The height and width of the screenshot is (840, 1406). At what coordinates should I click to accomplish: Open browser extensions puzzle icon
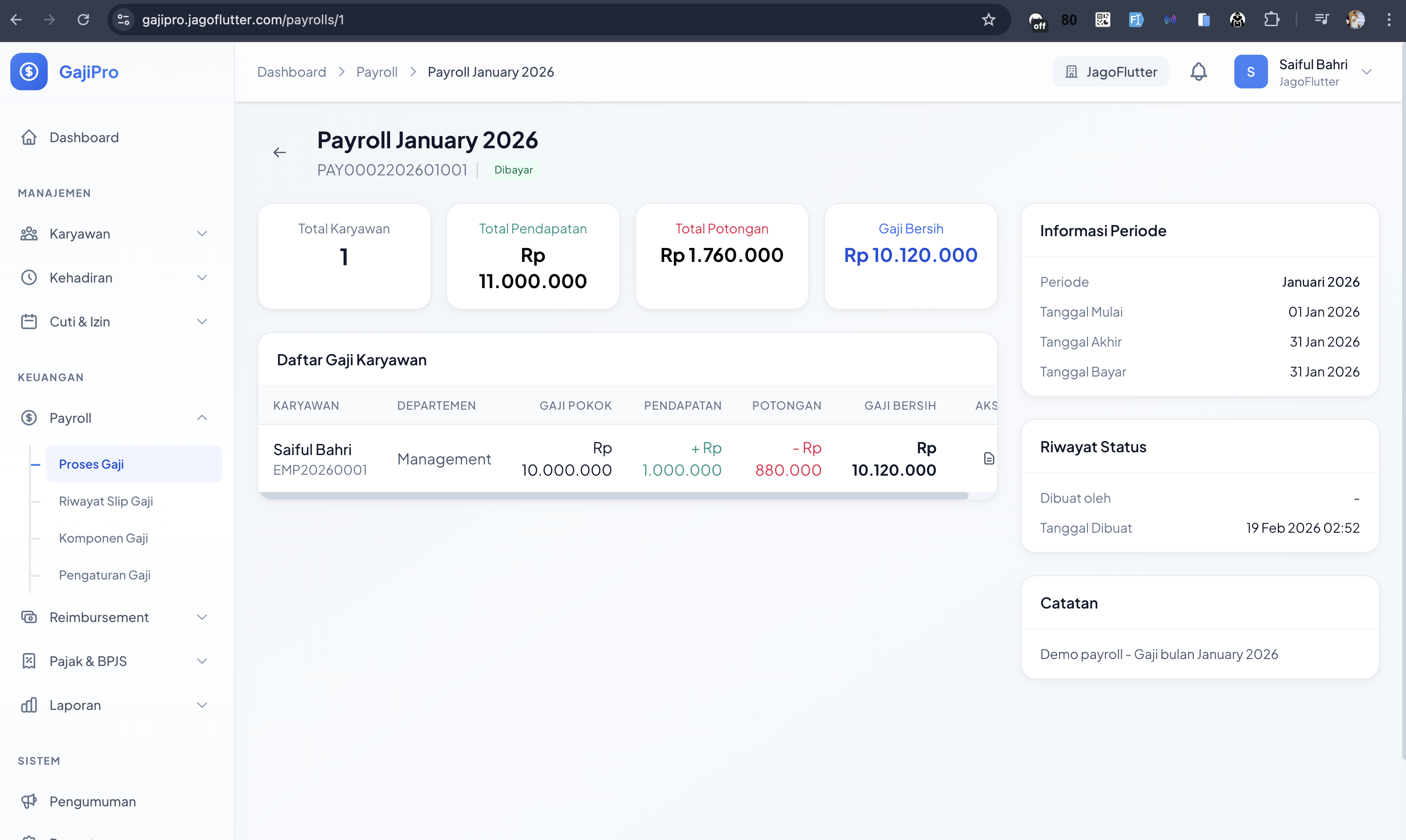(x=1271, y=20)
